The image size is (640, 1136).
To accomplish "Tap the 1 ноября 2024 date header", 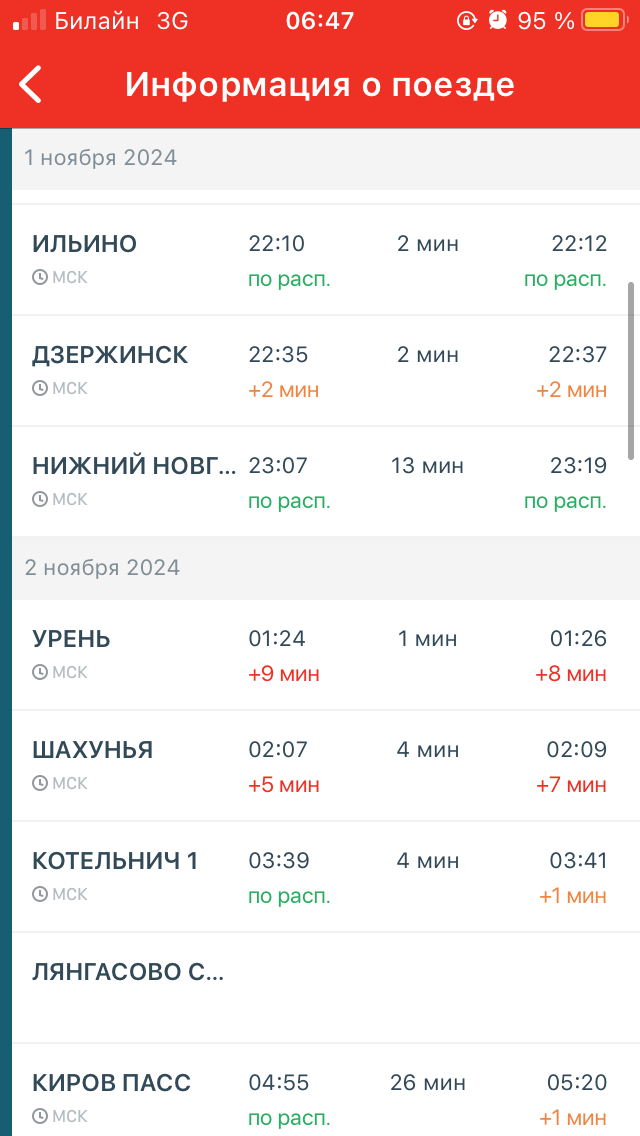I will (101, 158).
